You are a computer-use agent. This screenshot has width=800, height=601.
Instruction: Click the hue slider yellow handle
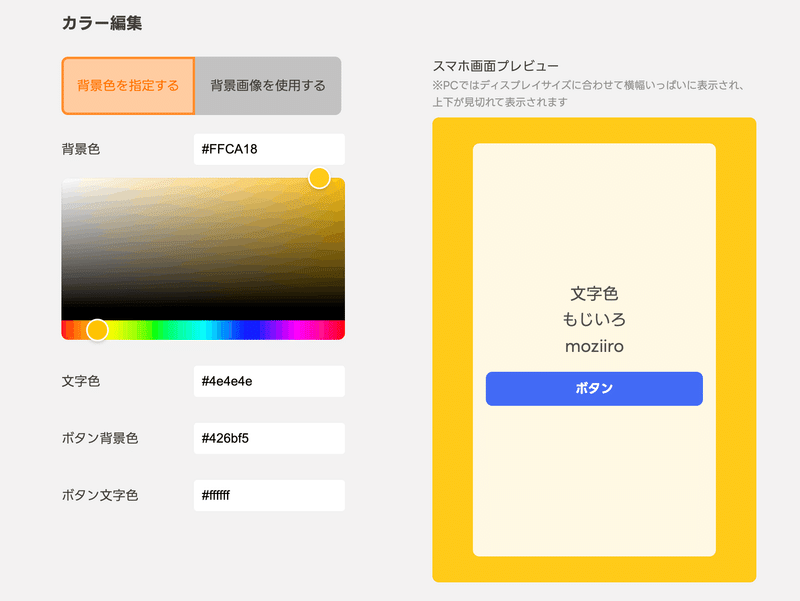coord(97,330)
